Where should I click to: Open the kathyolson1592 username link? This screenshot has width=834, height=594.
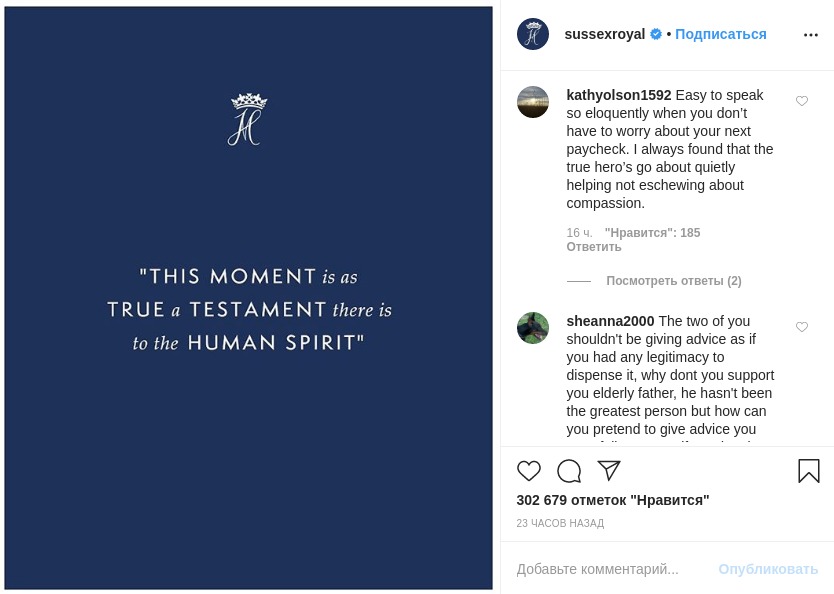pos(618,95)
